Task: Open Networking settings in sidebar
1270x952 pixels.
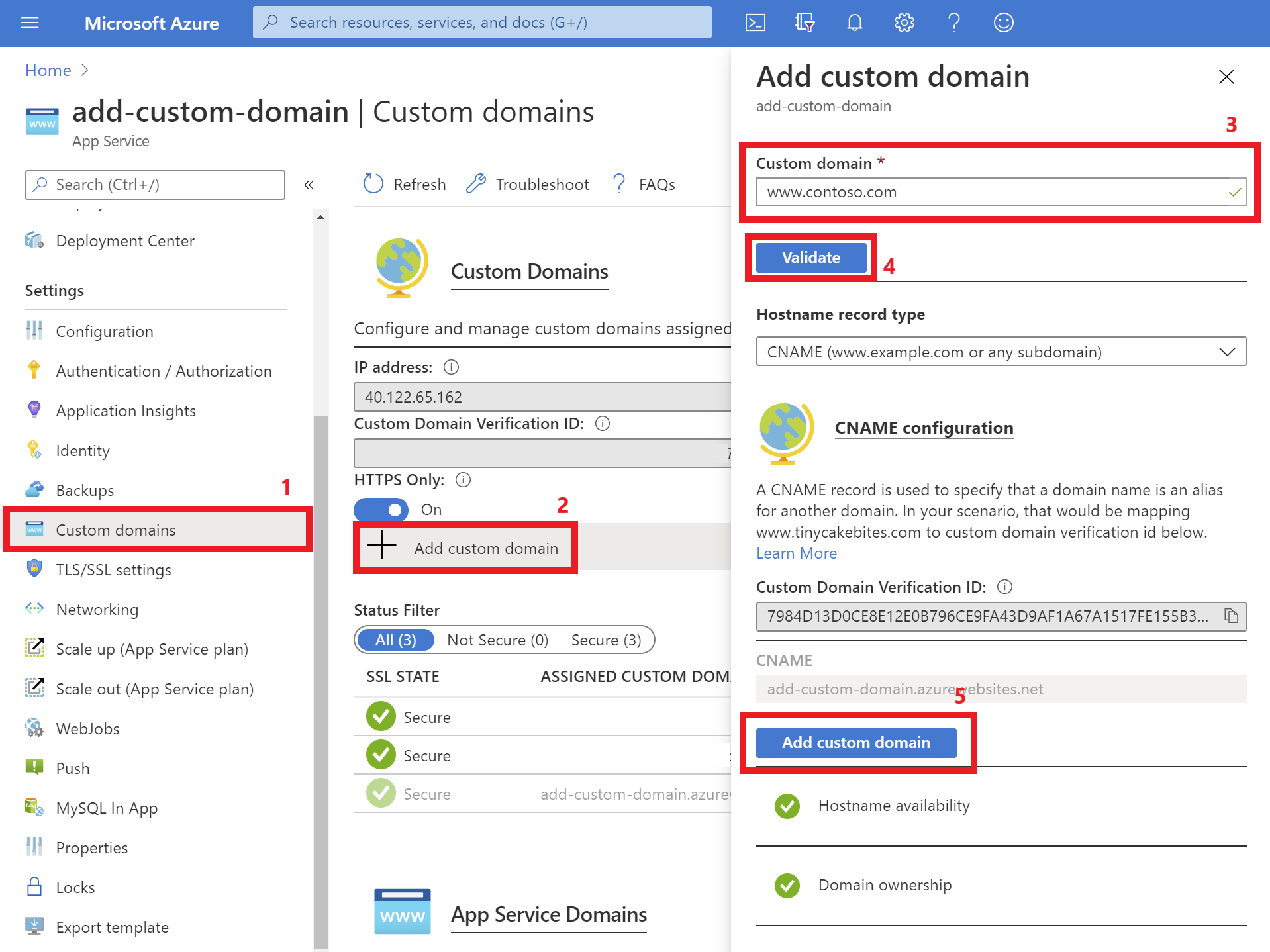Action: tap(97, 609)
